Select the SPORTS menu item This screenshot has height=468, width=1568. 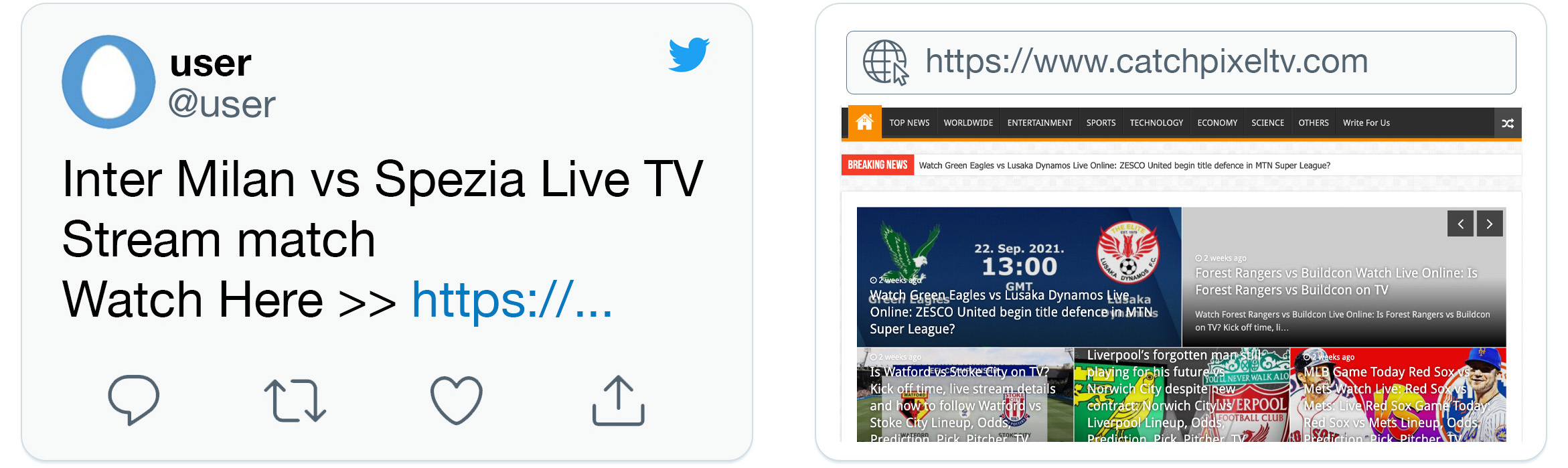(x=1101, y=123)
